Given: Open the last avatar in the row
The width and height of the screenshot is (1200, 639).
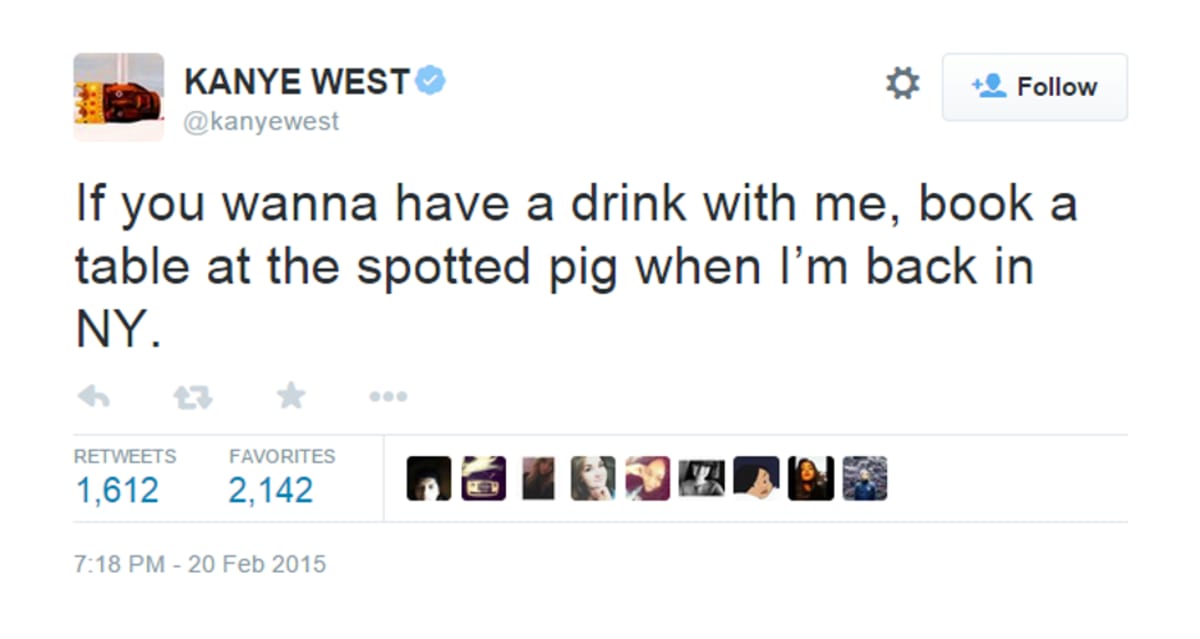Looking at the screenshot, I should 864,479.
